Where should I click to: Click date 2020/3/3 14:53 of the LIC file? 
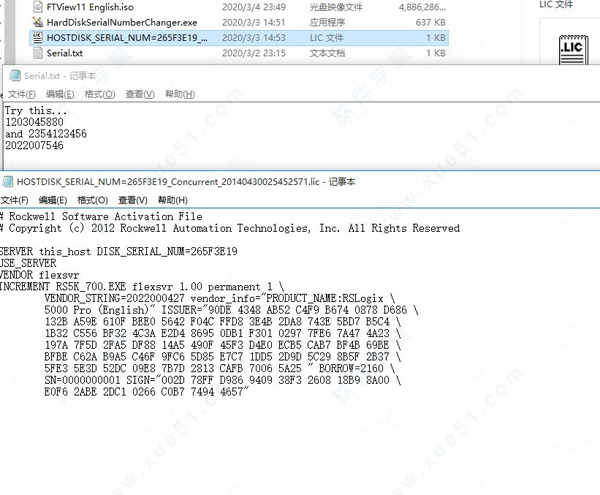[x=254, y=37]
